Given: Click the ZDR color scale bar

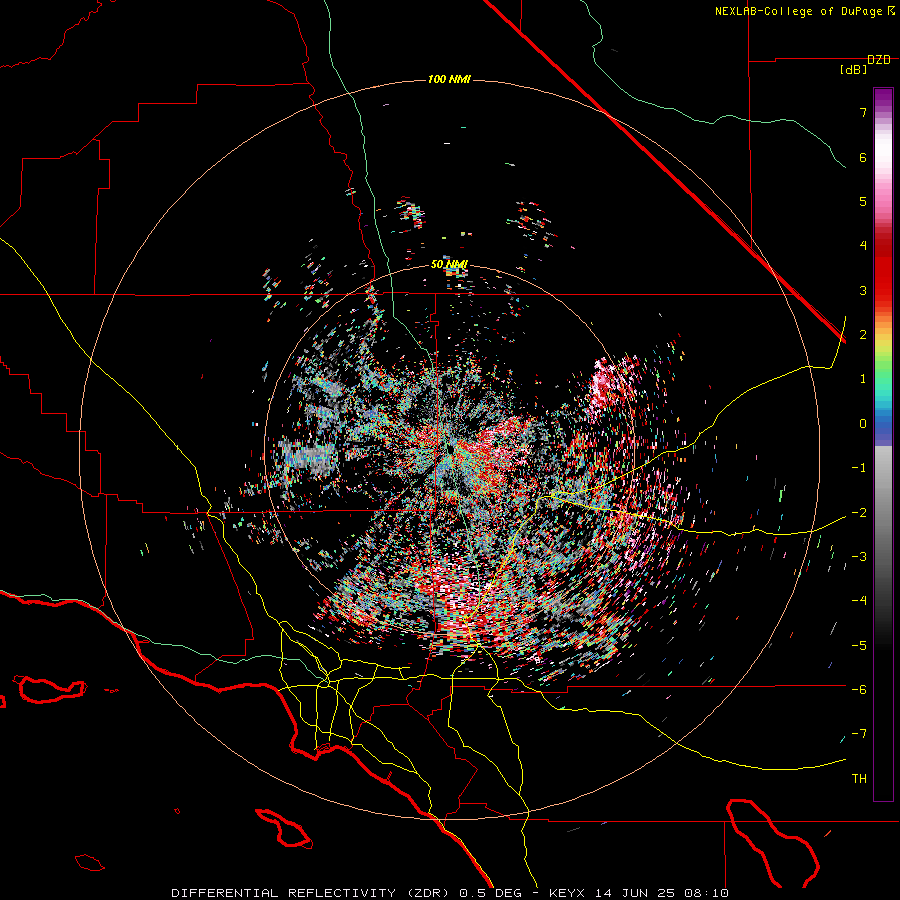Looking at the screenshot, I should click(x=883, y=444).
